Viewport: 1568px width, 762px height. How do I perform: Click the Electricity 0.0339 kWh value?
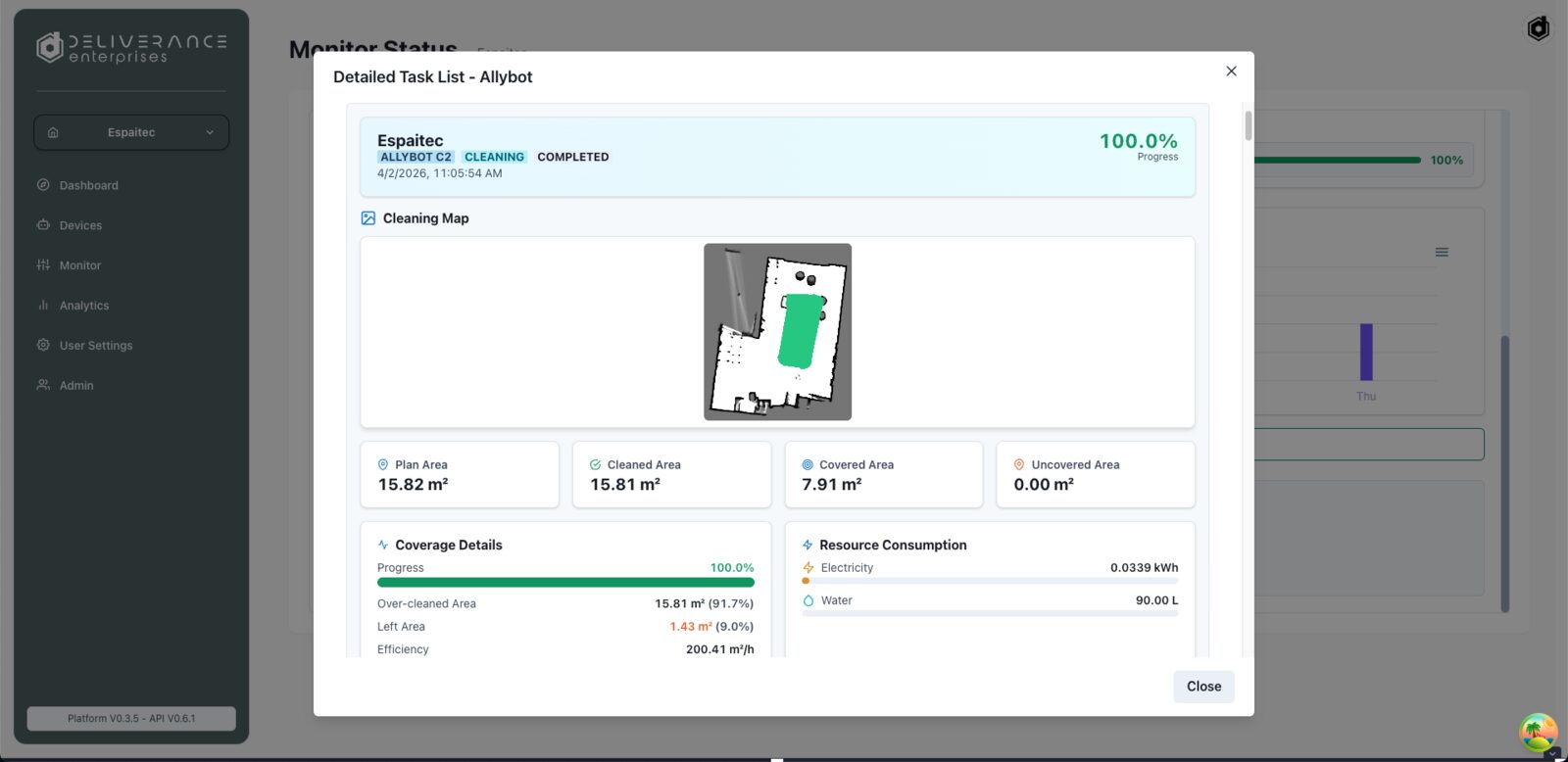[x=1145, y=568]
